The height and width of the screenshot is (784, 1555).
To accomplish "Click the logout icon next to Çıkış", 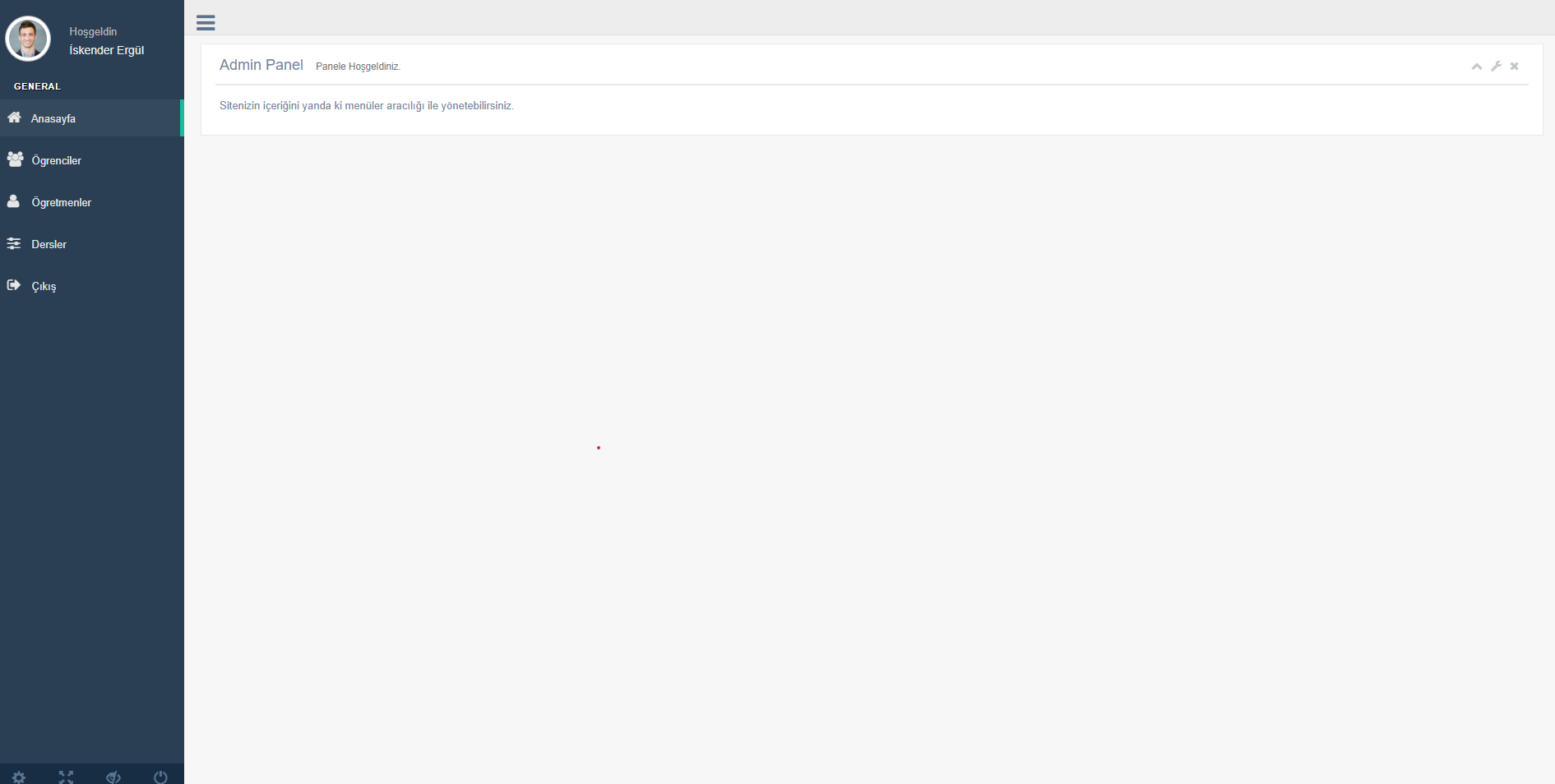I will coord(14,285).
